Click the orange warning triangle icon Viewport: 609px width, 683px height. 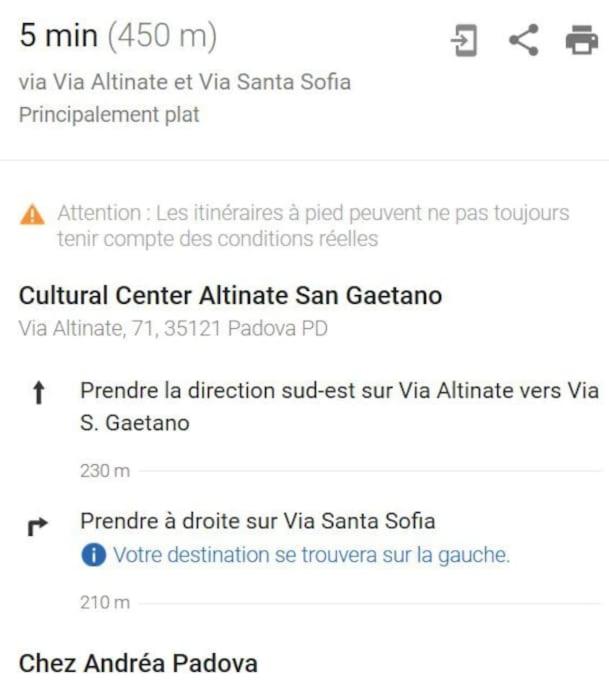point(32,215)
